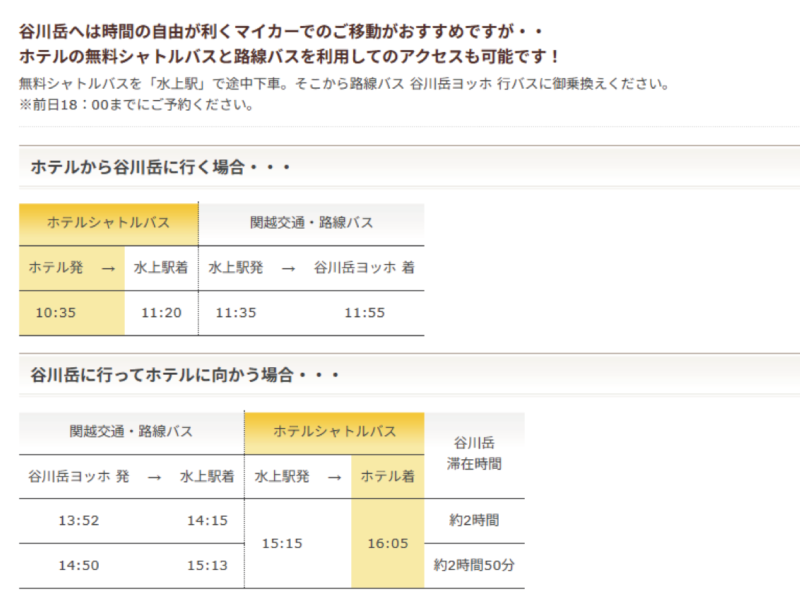This screenshot has height=600, width=800.
Task: Click the arrow between 水上駅発 and 谷川岳ヨッホ 着
Action: (288, 268)
